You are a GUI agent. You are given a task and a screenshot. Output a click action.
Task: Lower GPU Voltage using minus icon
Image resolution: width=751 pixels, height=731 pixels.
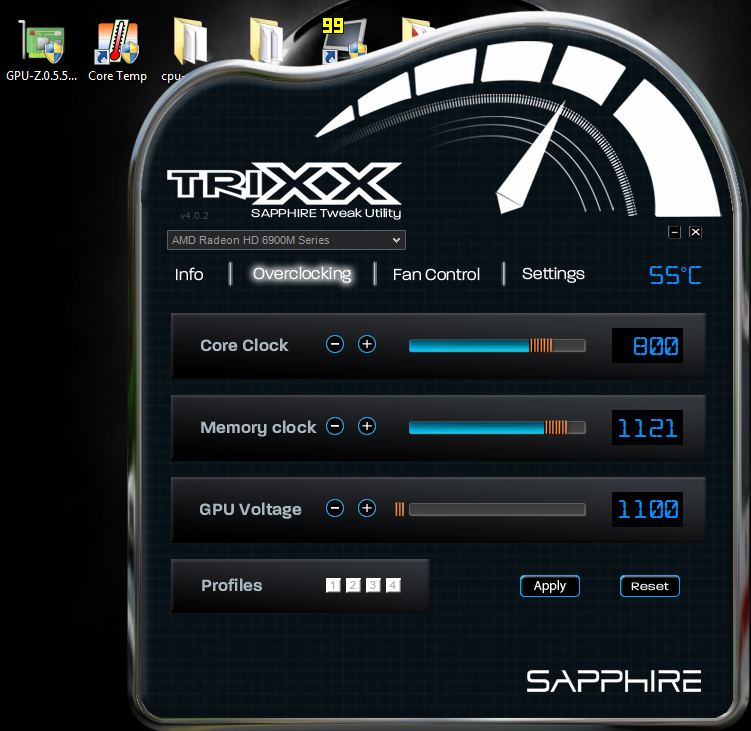click(336, 508)
